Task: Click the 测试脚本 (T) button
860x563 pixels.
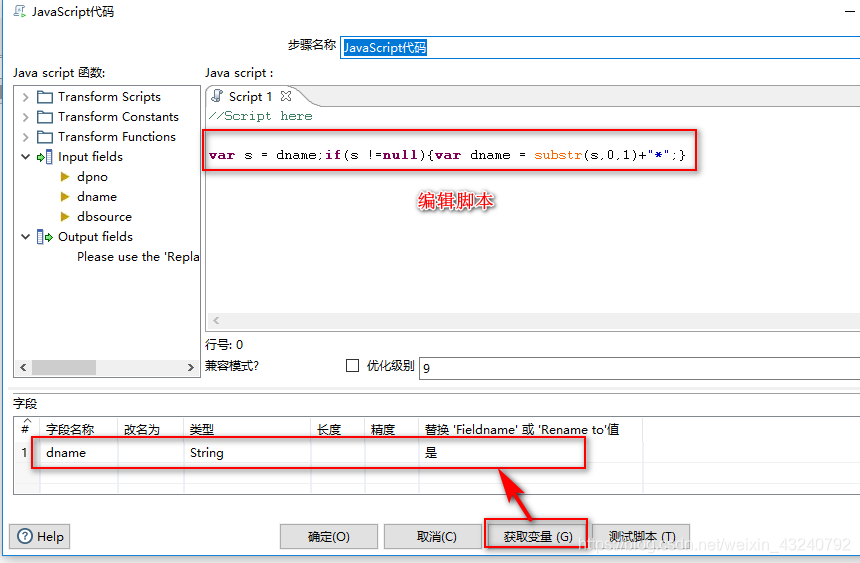Action: (641, 536)
